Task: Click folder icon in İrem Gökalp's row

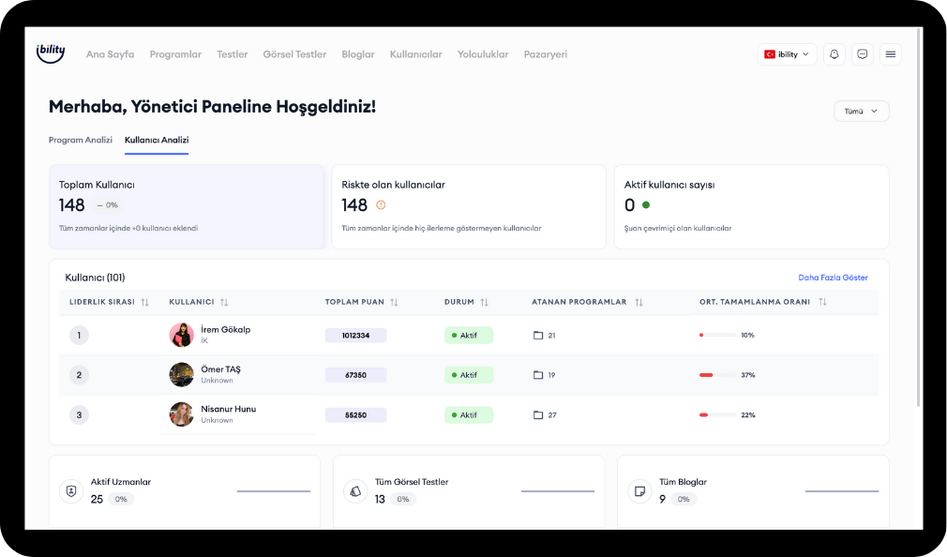Action: coord(538,335)
